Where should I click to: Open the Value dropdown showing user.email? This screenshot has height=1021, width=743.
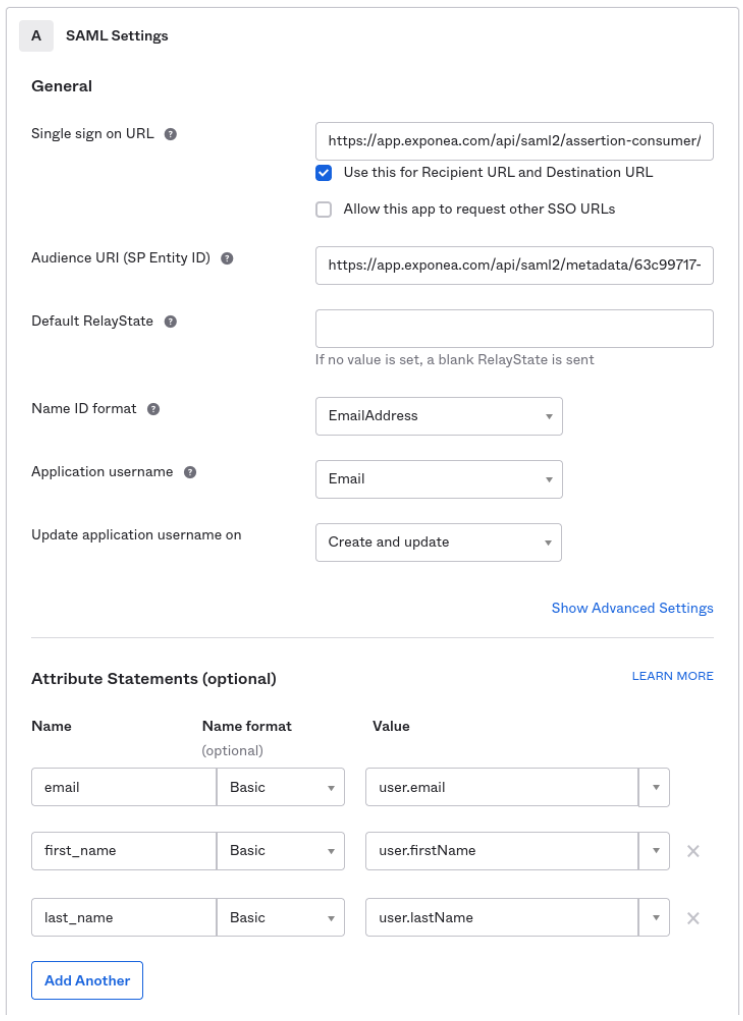coord(654,787)
